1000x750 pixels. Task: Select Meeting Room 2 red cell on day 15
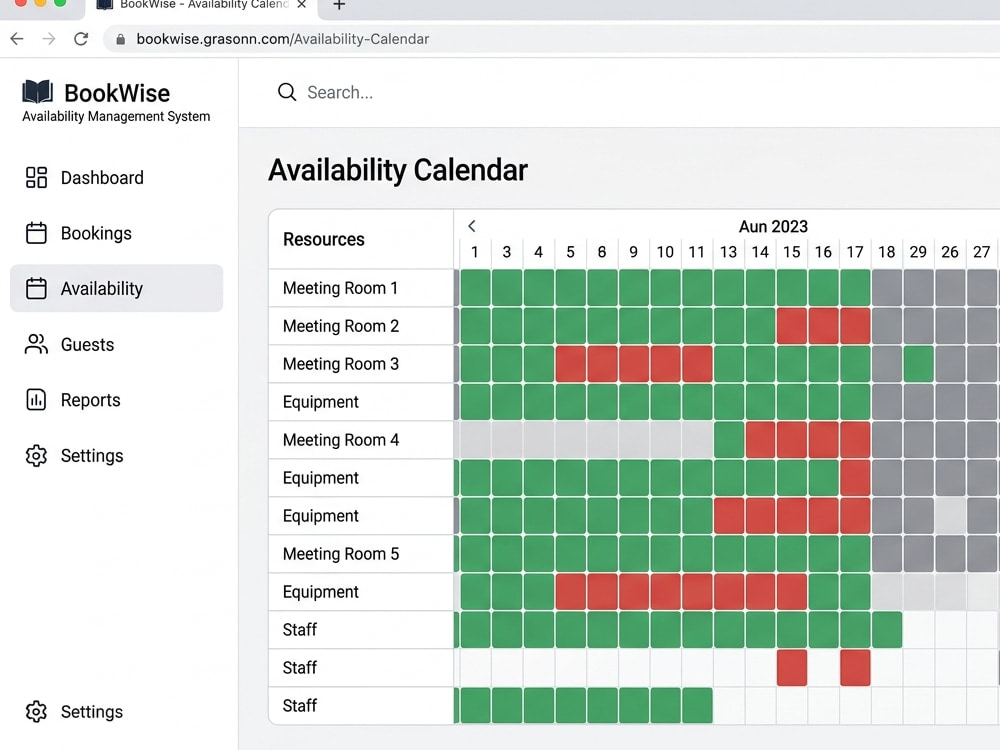tap(791, 326)
